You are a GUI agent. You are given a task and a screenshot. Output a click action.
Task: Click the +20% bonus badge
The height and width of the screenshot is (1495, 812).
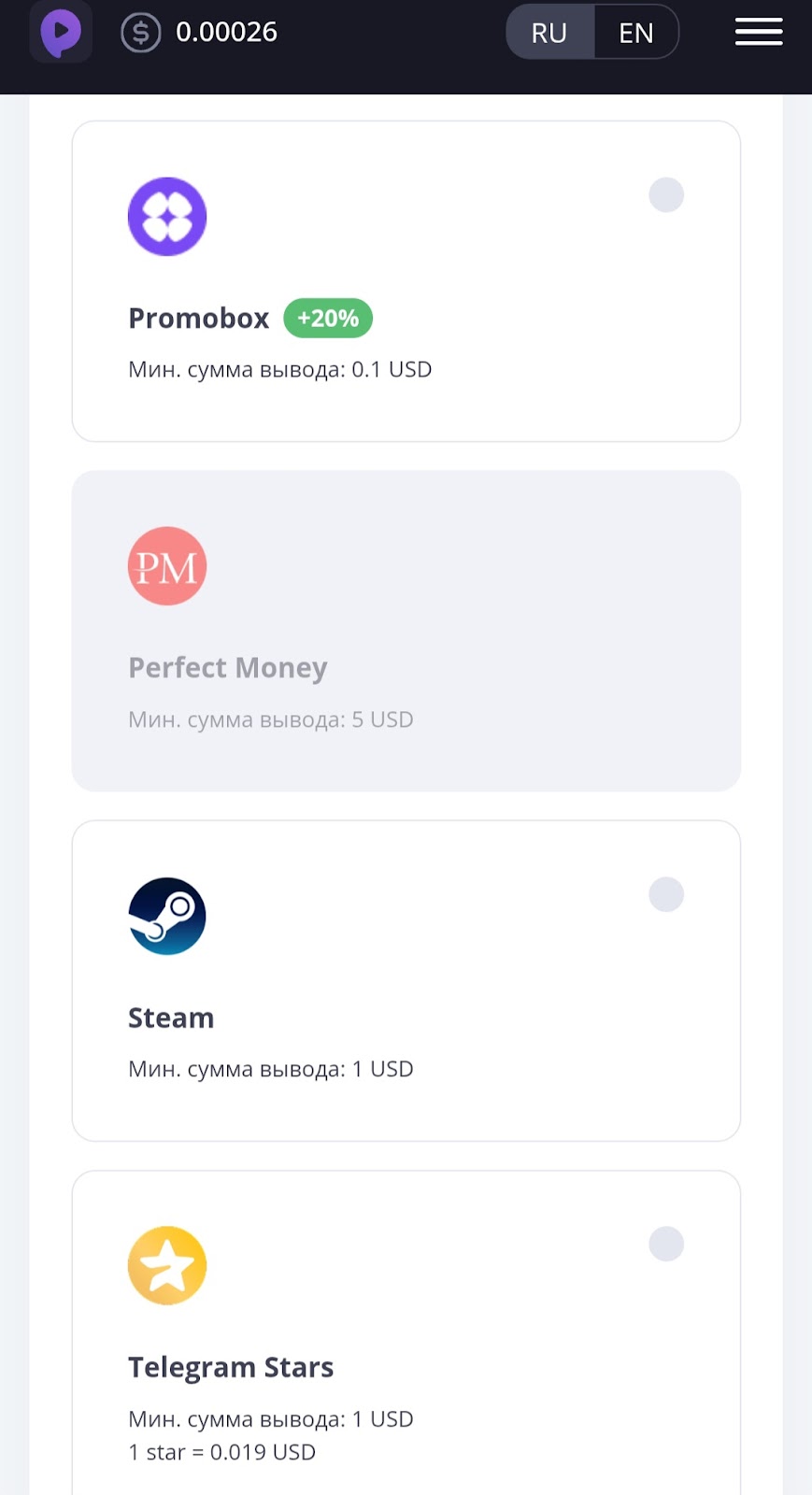(x=328, y=318)
